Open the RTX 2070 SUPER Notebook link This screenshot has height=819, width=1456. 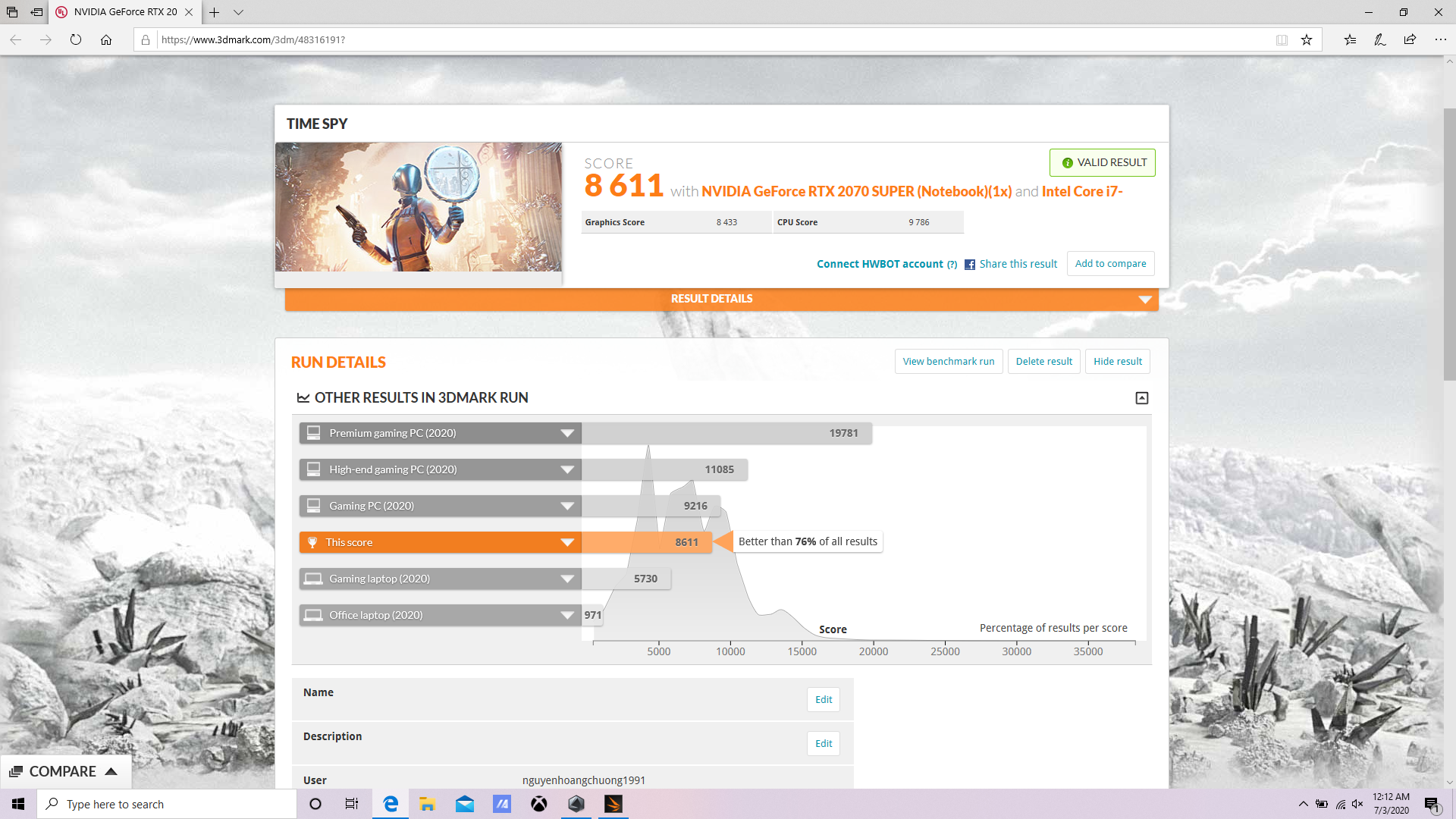pos(856,192)
